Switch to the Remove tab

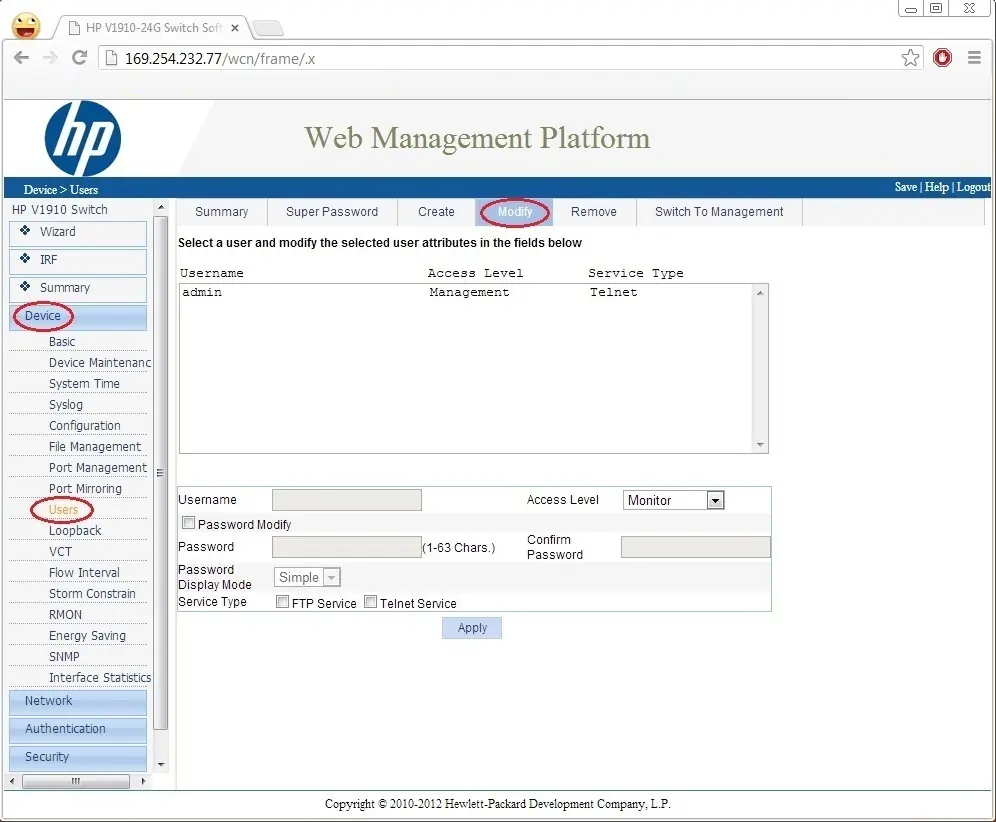click(593, 212)
